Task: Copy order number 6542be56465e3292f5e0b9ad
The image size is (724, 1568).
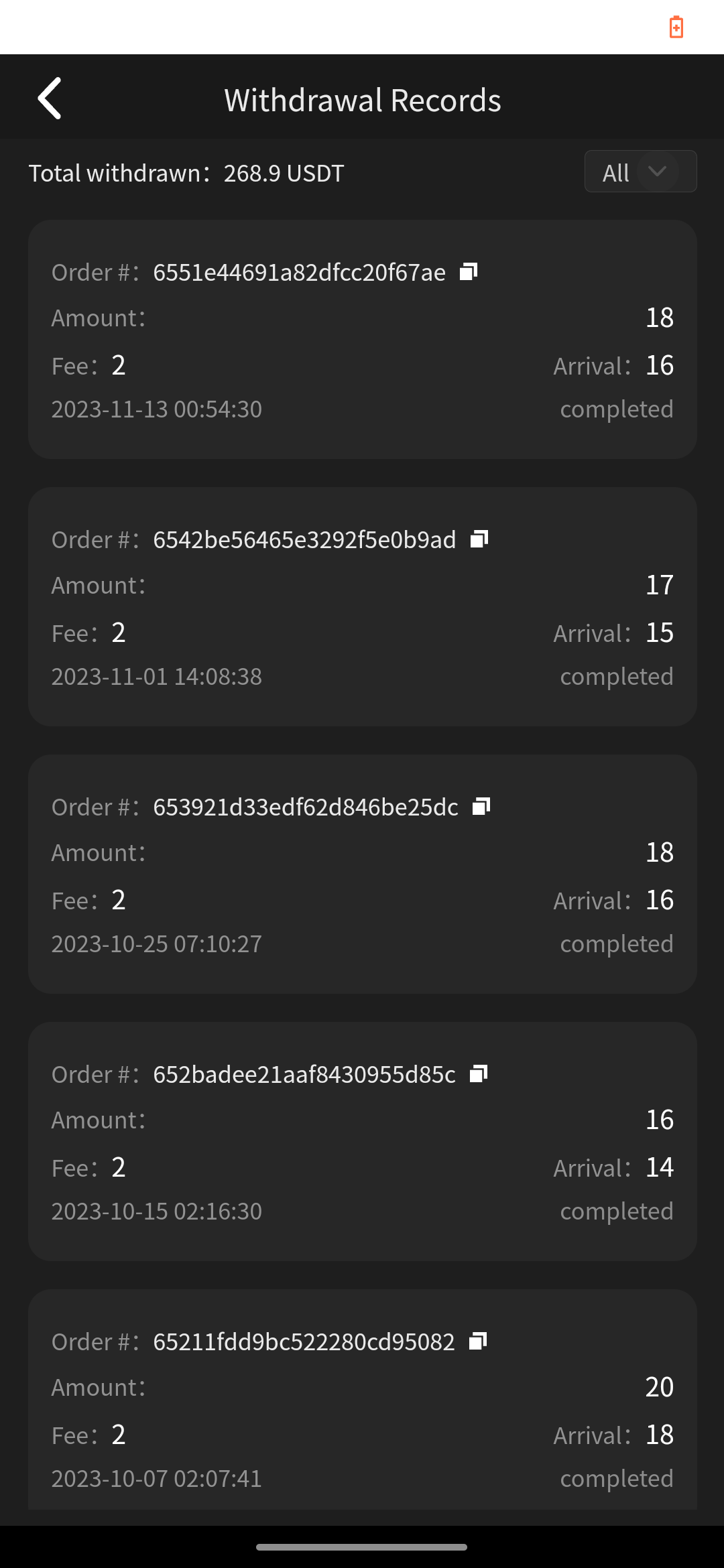Action: click(479, 539)
